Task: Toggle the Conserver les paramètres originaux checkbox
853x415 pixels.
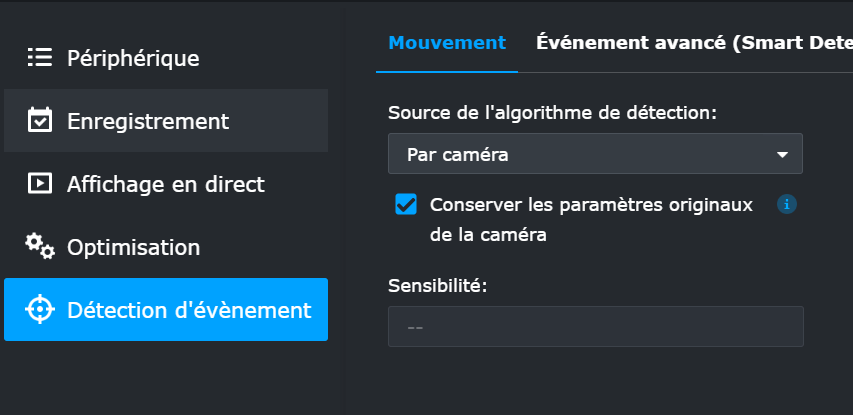Action: pos(406,205)
